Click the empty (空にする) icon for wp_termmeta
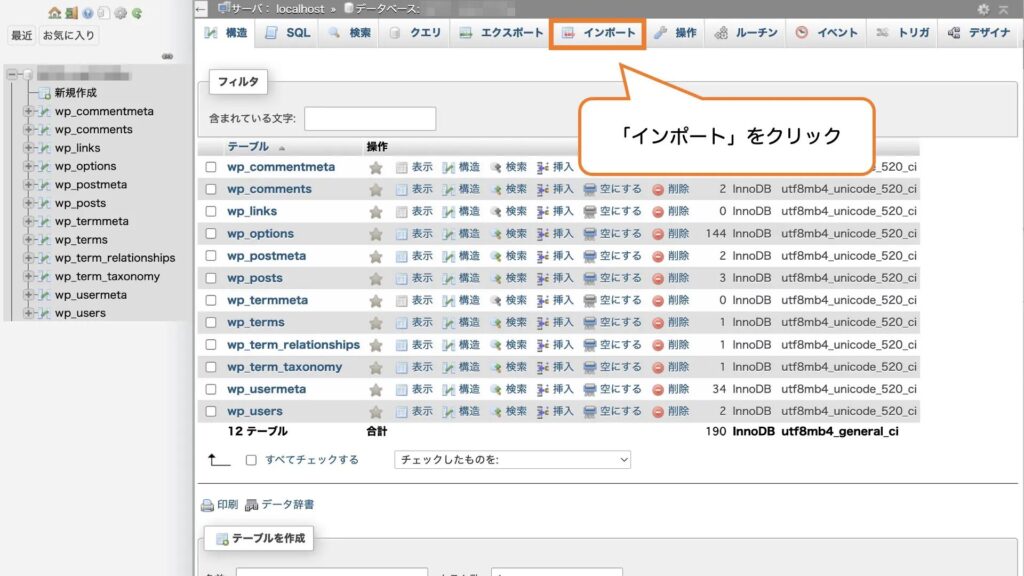This screenshot has height=576, width=1024. [x=590, y=300]
